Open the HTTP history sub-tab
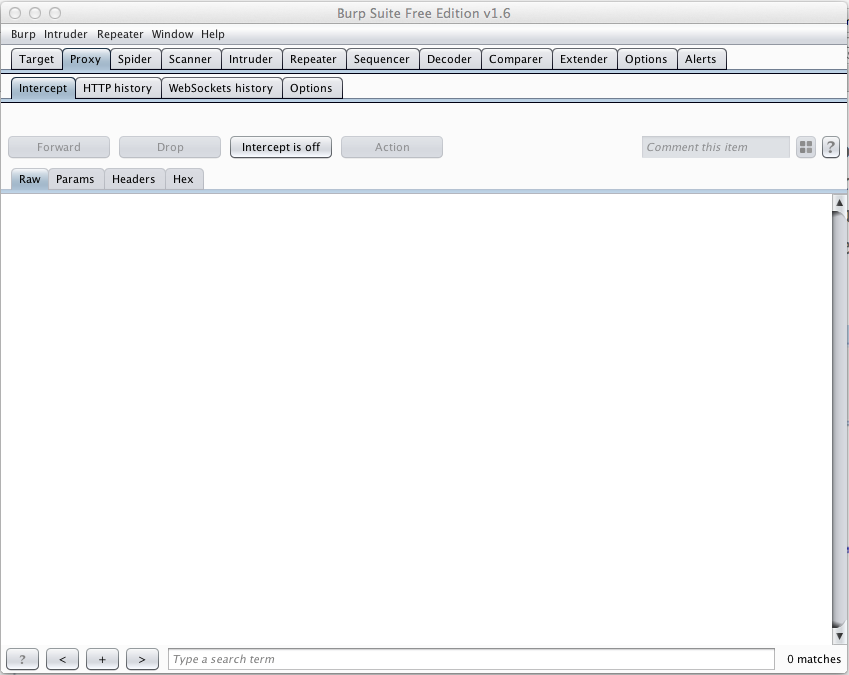This screenshot has width=849, height=675. (117, 88)
